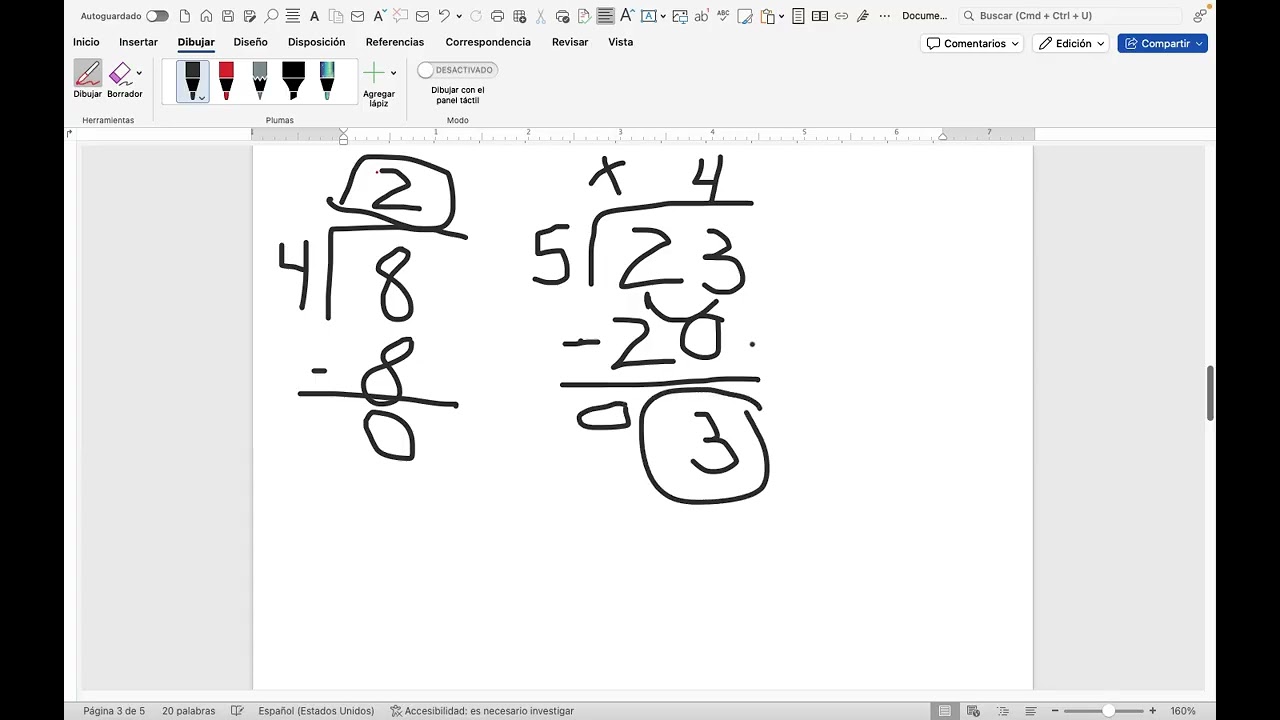Switch to web layout view icon
Screen dimensions: 1280x720
(x=973, y=711)
